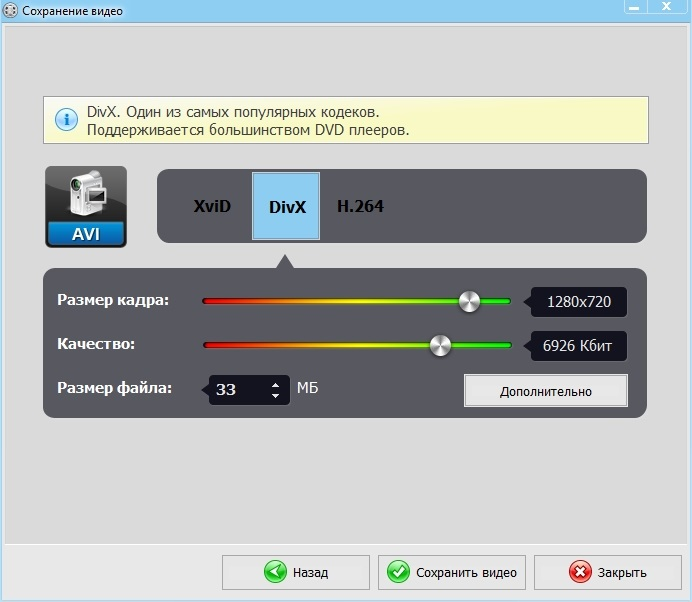Screen dimensions: 692x602
Task: Click the Качество label
Action: [x=96, y=344]
